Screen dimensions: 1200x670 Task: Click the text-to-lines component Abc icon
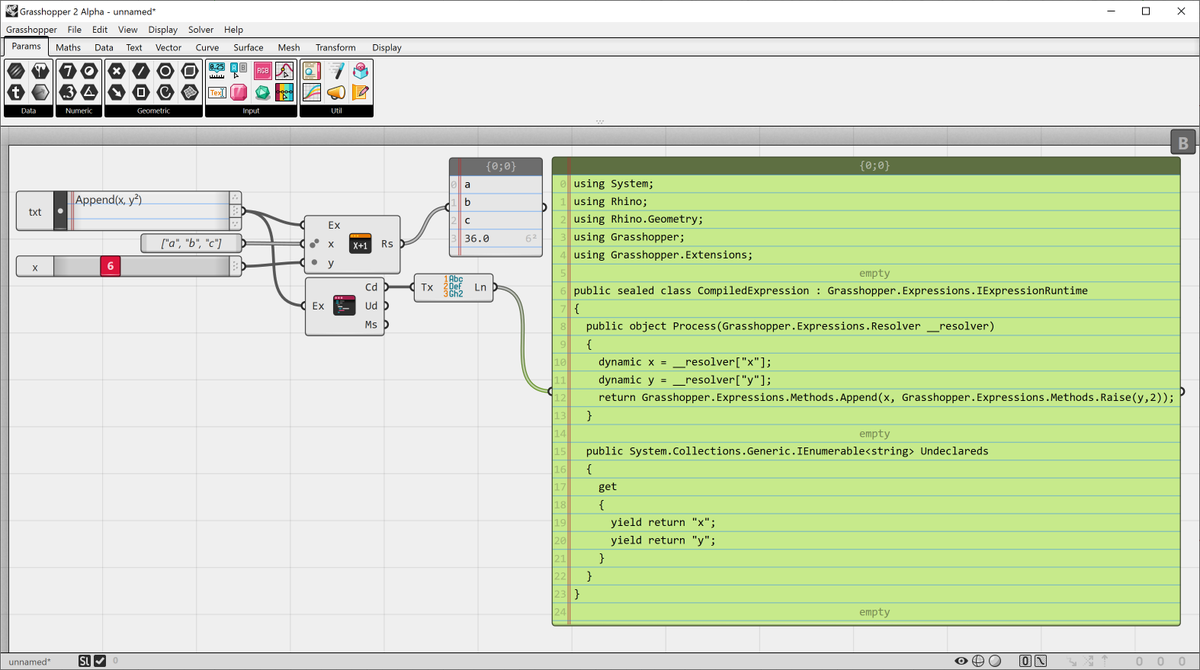pos(455,288)
